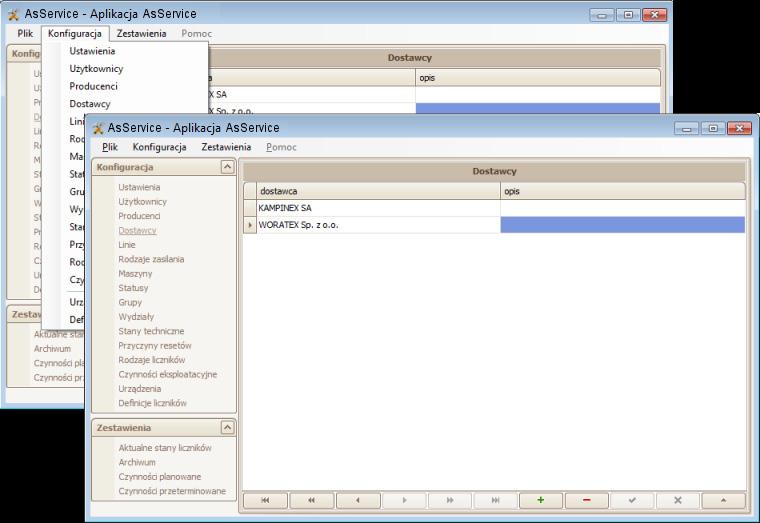Screen dimensions: 760x523
Task: Open Zestawienia menu in back window
Action: click(142, 33)
